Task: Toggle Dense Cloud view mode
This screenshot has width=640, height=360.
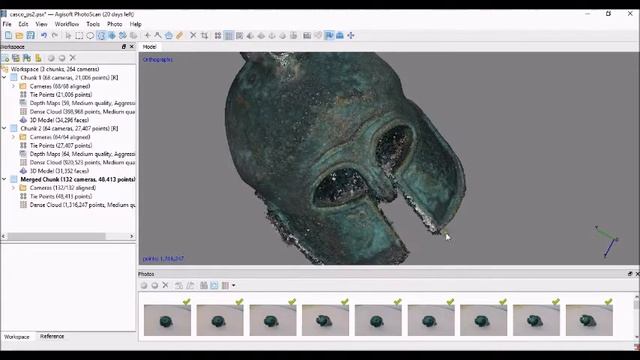Action: pyautogui.click(x=229, y=36)
